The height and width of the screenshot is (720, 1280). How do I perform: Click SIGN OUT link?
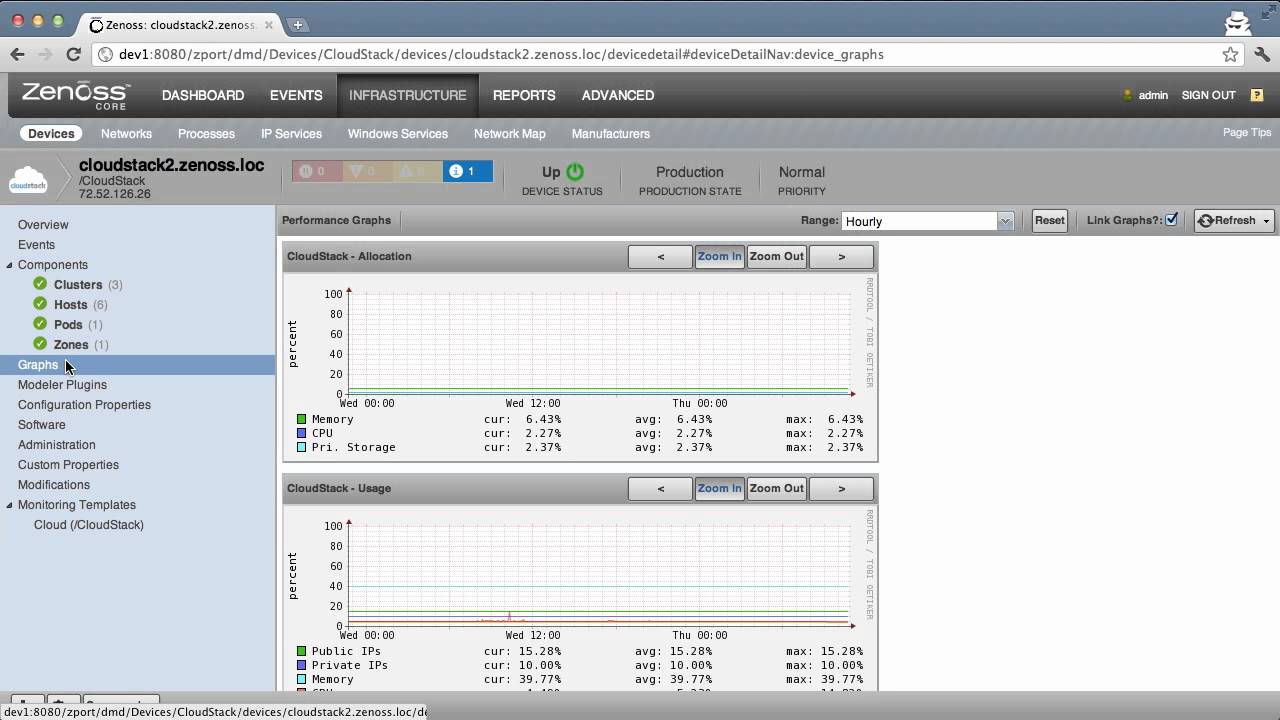(x=1209, y=95)
